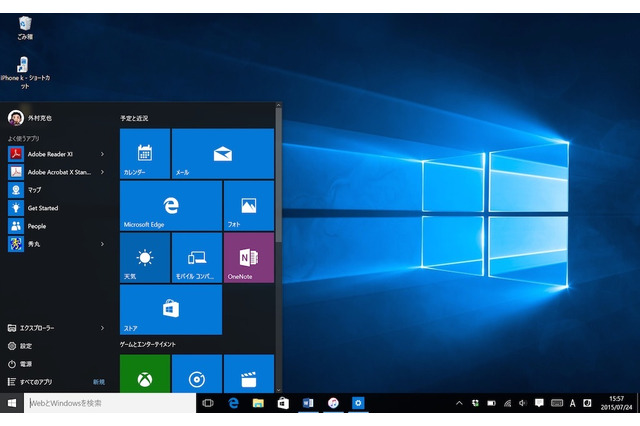Click the WebとWindowsを検索 search box

pos(110,403)
